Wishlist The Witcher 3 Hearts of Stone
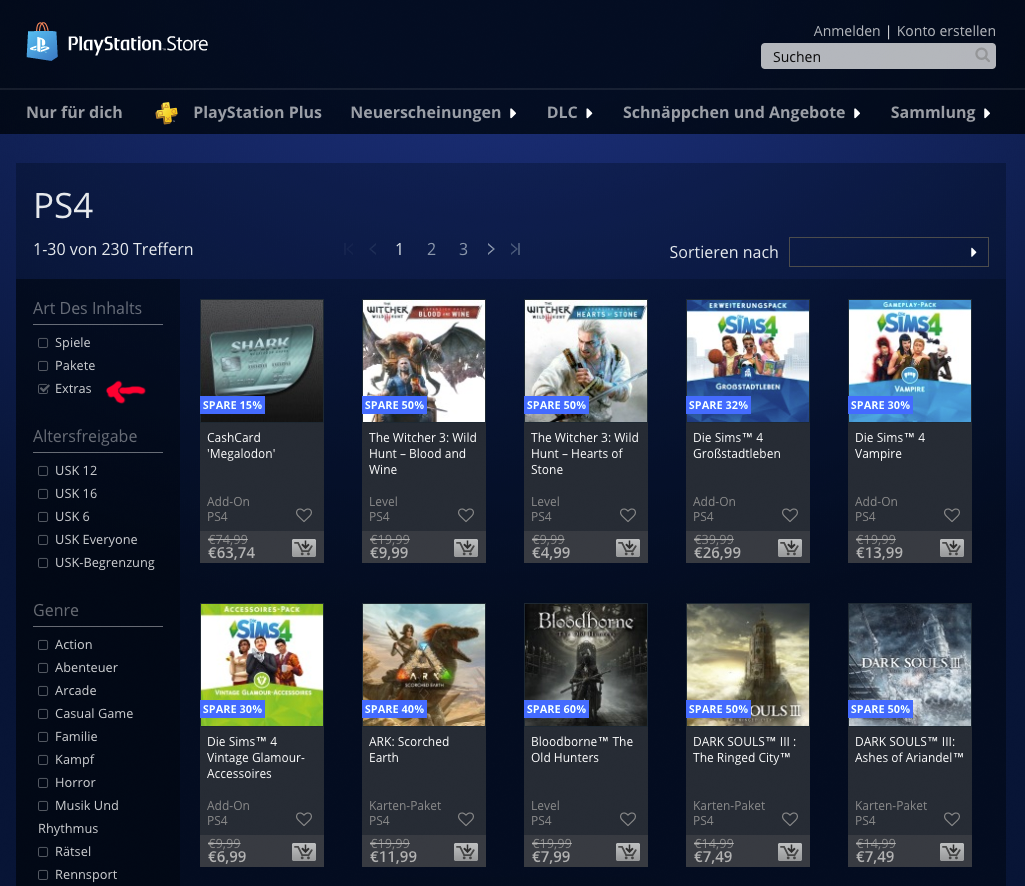Viewport: 1025px width, 886px height. tap(628, 515)
